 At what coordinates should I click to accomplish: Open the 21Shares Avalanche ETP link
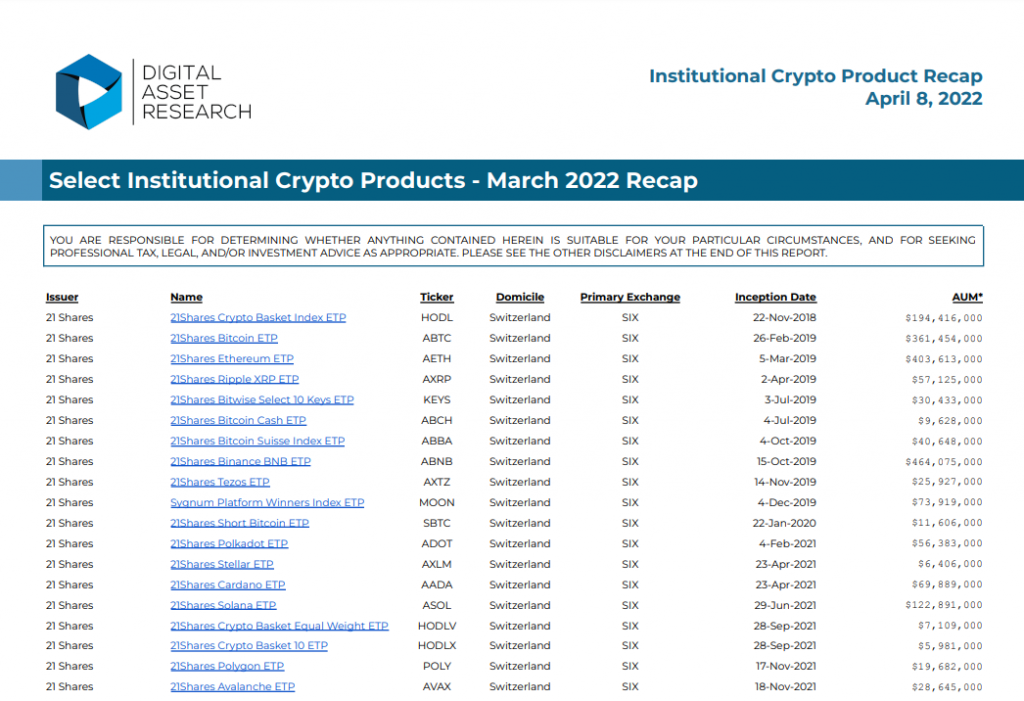[x=232, y=687]
